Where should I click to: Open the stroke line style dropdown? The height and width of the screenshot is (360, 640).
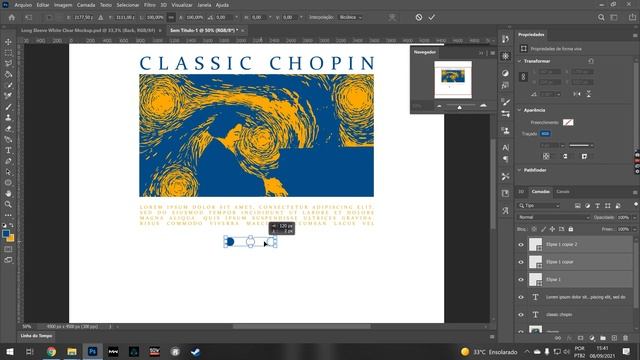coord(581,145)
